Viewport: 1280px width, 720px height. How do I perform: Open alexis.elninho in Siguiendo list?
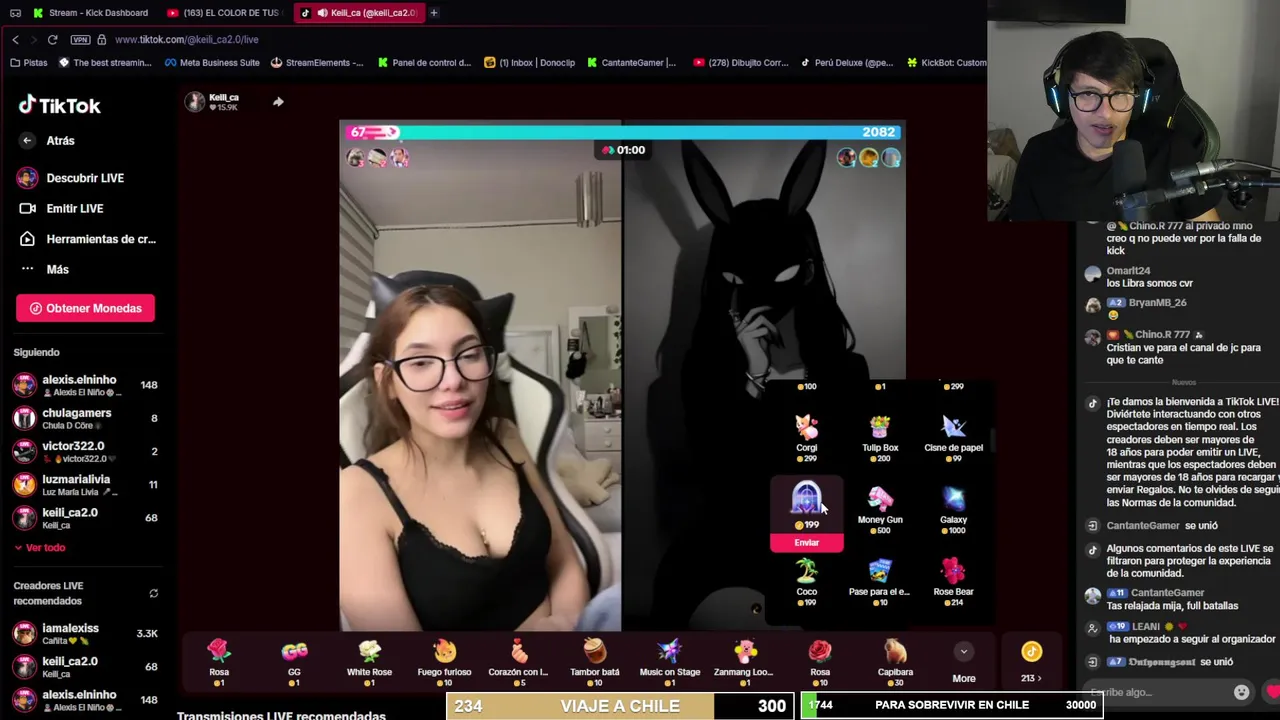click(x=85, y=385)
